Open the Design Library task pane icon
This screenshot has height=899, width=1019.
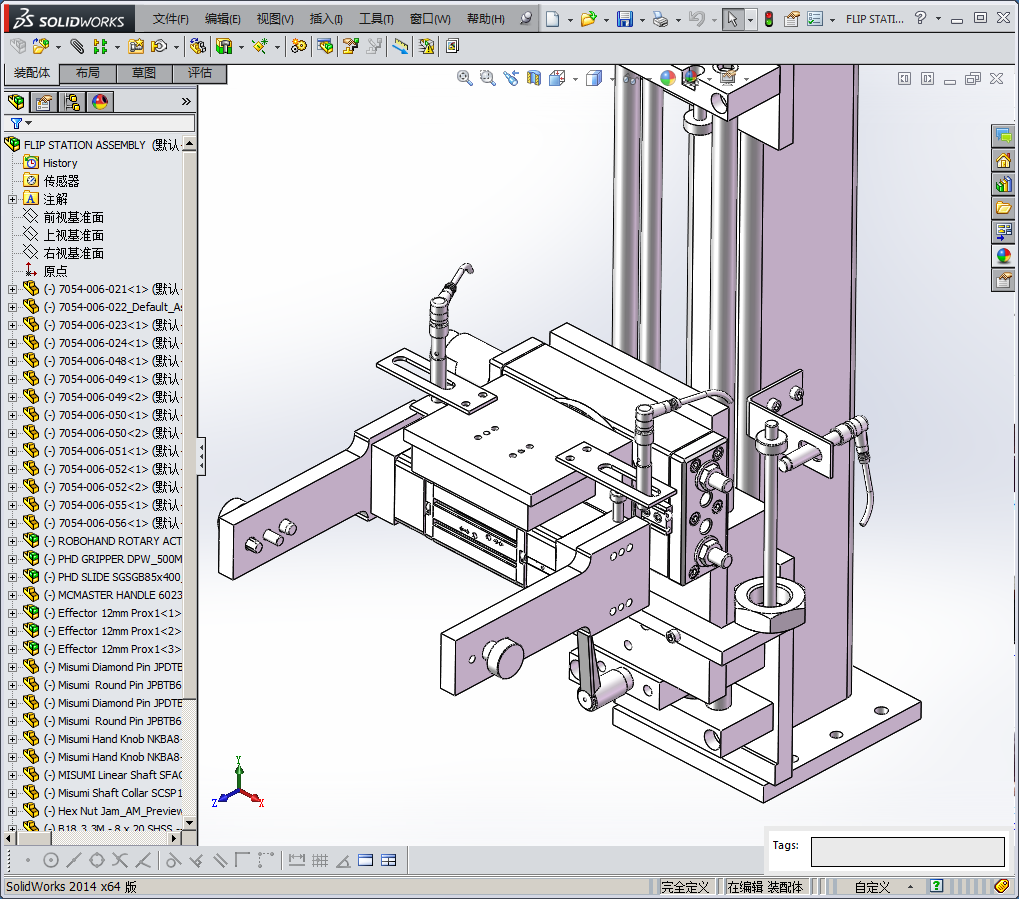coord(1003,185)
